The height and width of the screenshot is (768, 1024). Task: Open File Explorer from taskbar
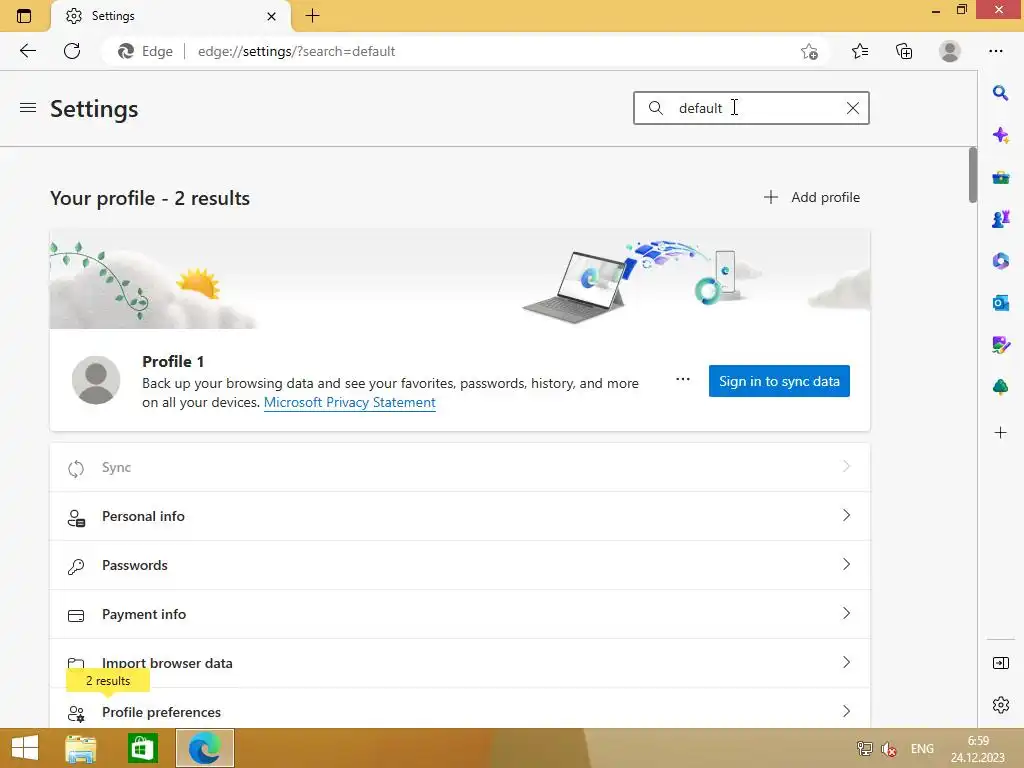tap(81, 748)
